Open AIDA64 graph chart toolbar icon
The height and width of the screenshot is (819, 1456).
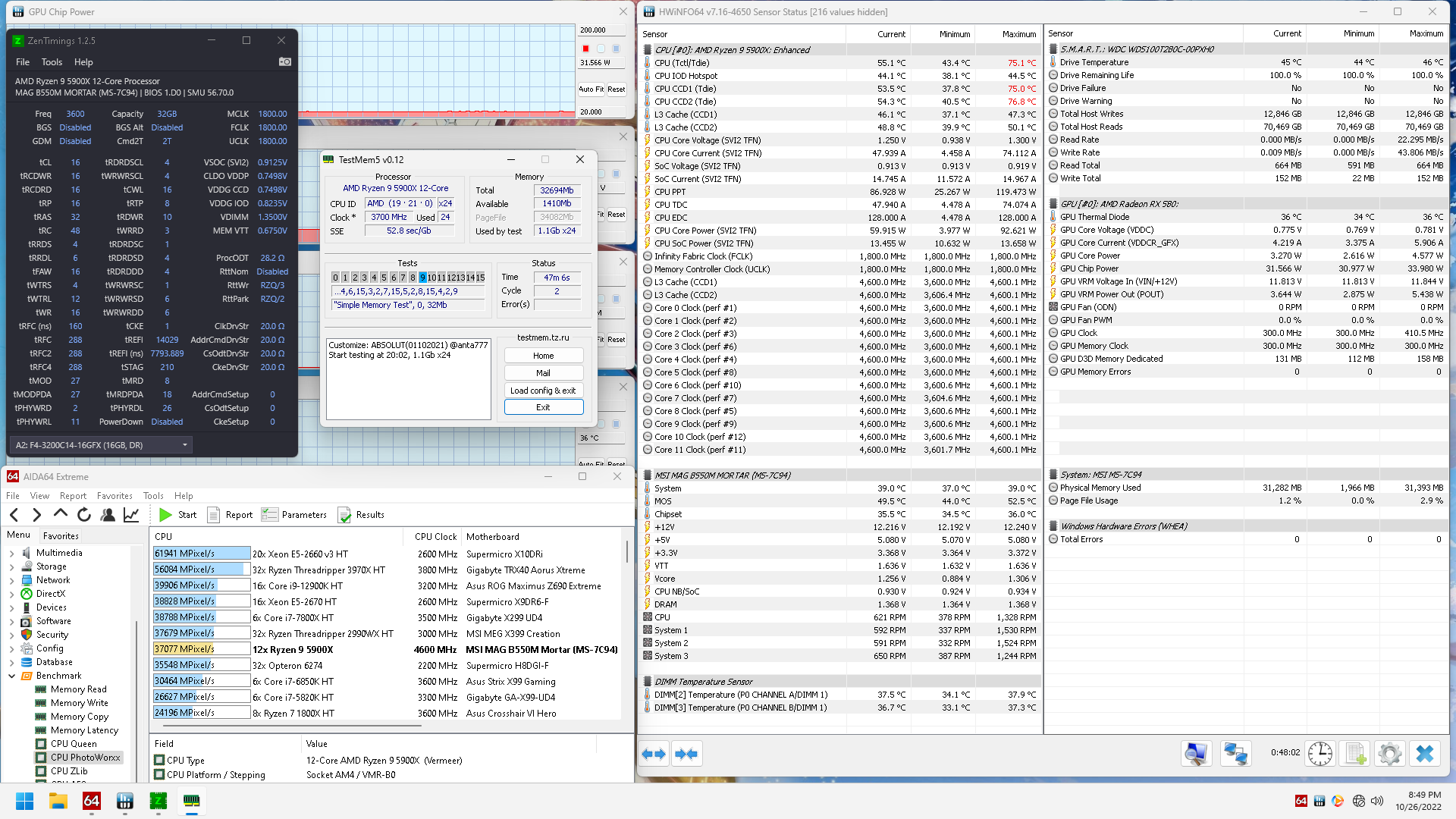[x=131, y=515]
